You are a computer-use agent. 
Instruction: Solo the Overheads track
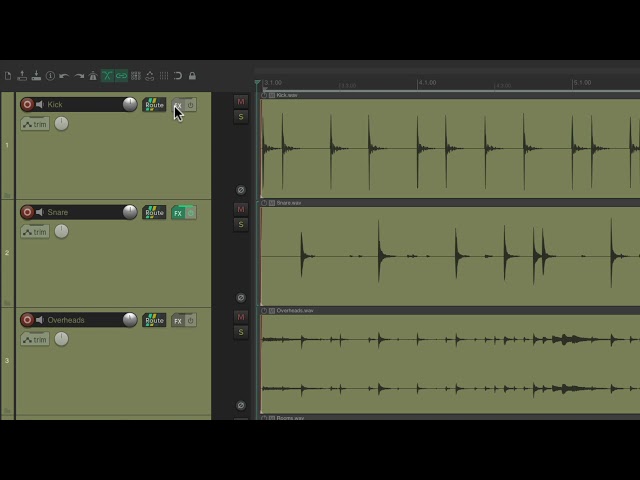point(241,333)
